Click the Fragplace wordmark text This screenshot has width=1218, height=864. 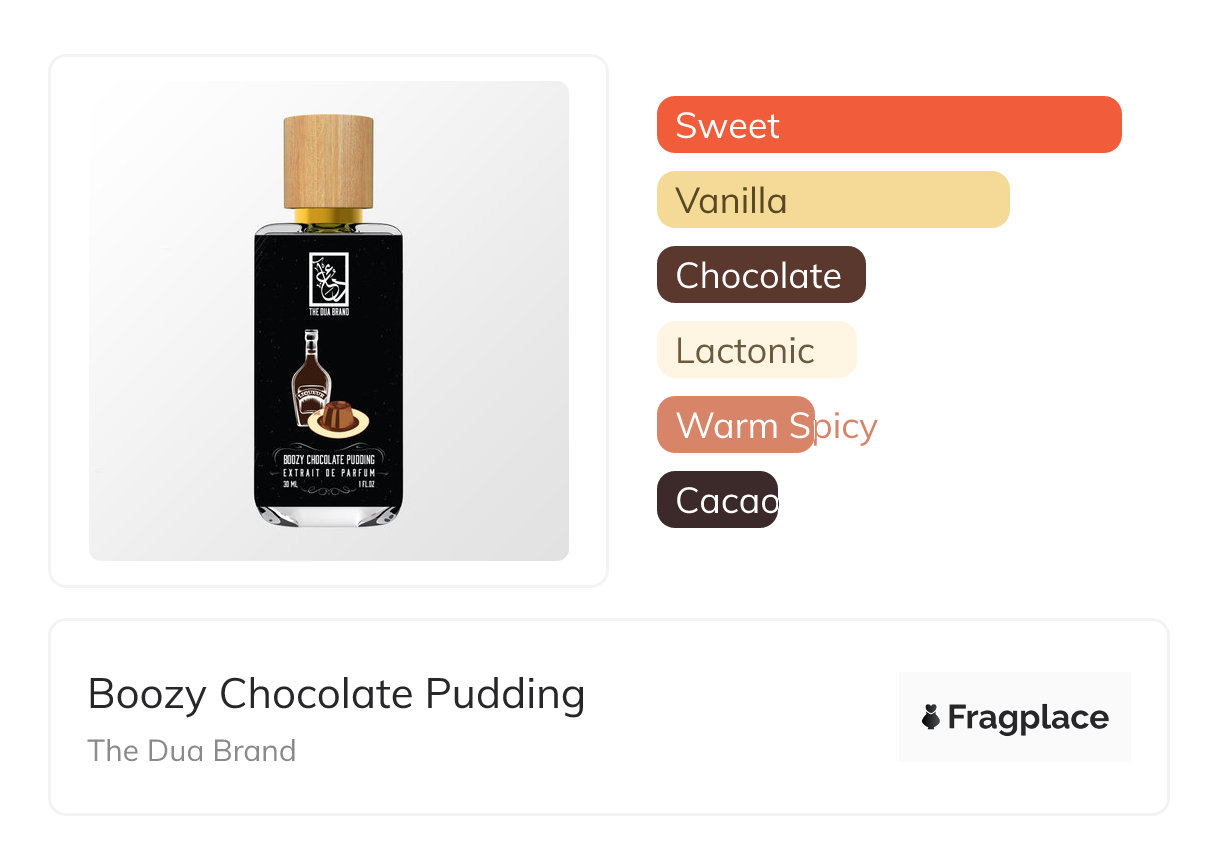click(x=1028, y=717)
